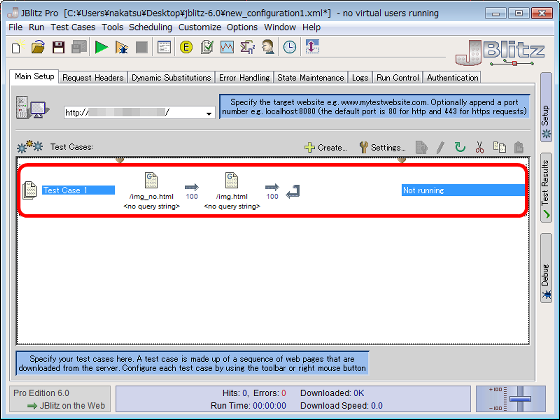The height and width of the screenshot is (420, 560).
Task: Open the sigma statistics icon
Action: point(248,47)
